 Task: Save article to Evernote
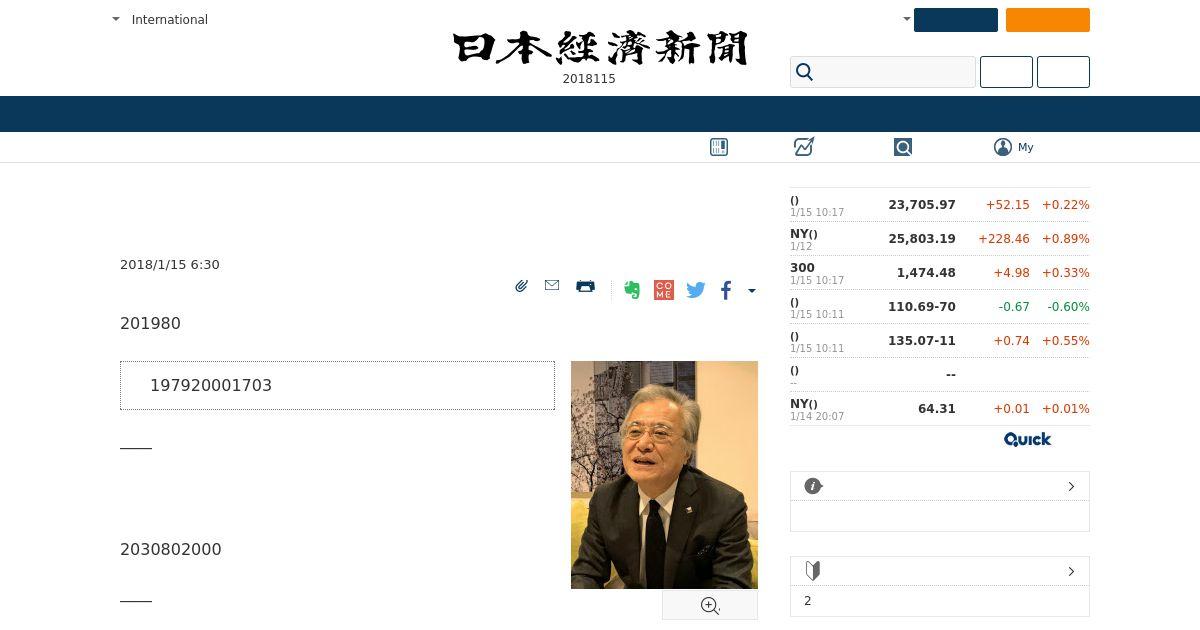click(632, 290)
